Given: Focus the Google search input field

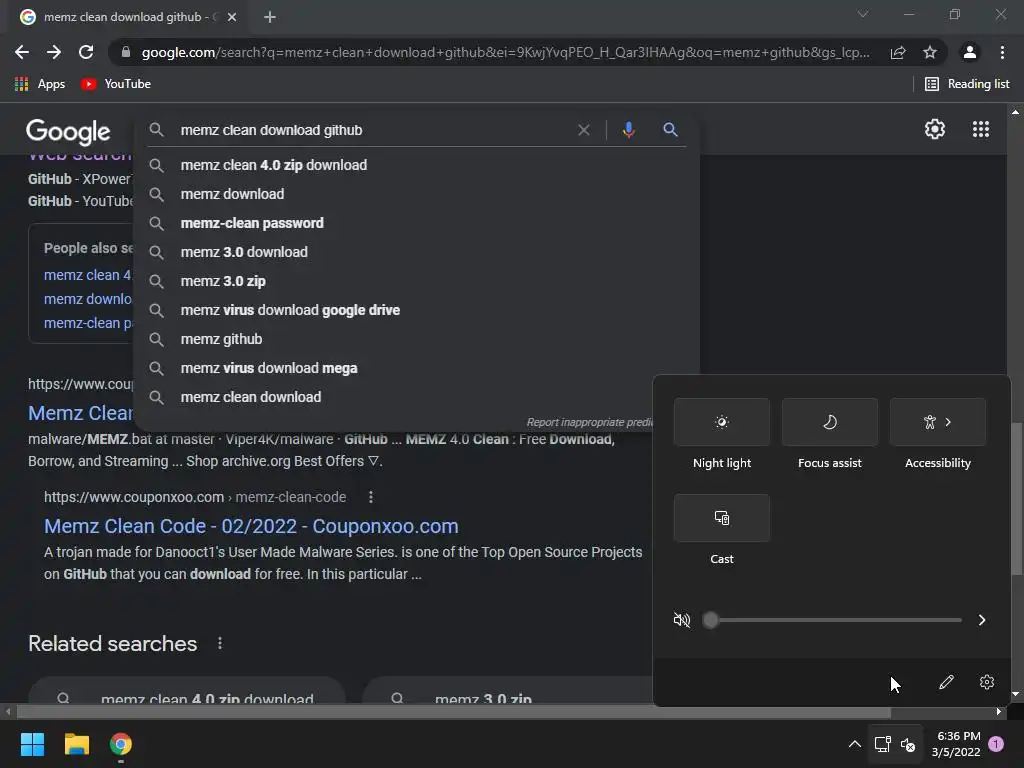Looking at the screenshot, I should [x=372, y=130].
